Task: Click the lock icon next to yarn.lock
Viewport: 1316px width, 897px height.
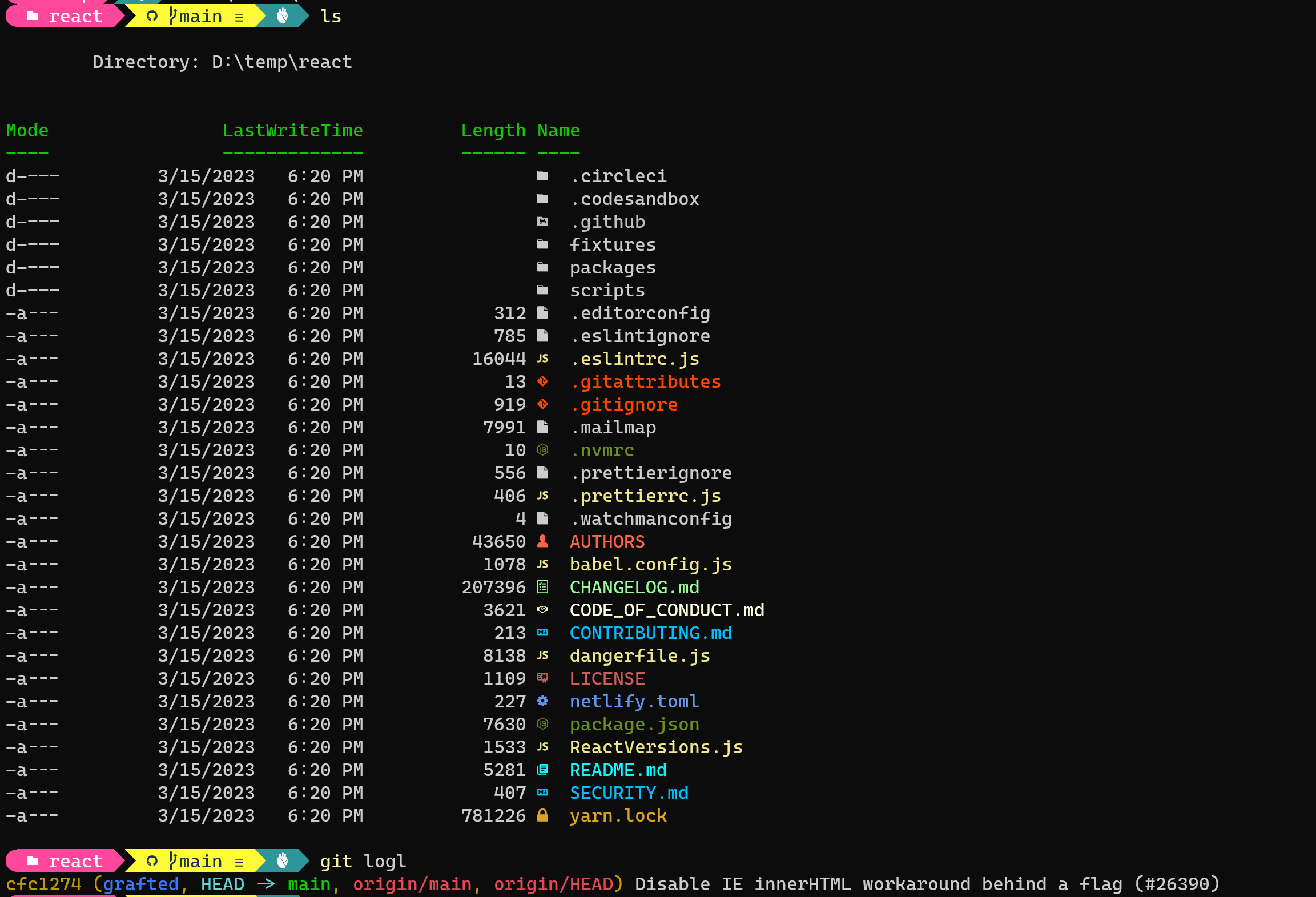Action: (542, 815)
